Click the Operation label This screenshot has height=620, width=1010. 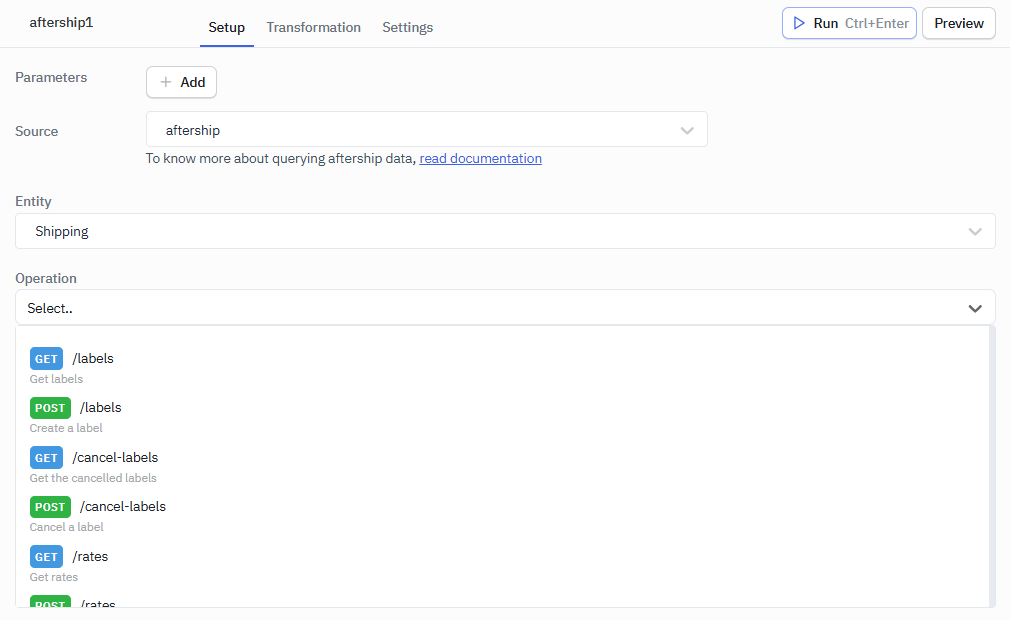pyautogui.click(x=46, y=278)
